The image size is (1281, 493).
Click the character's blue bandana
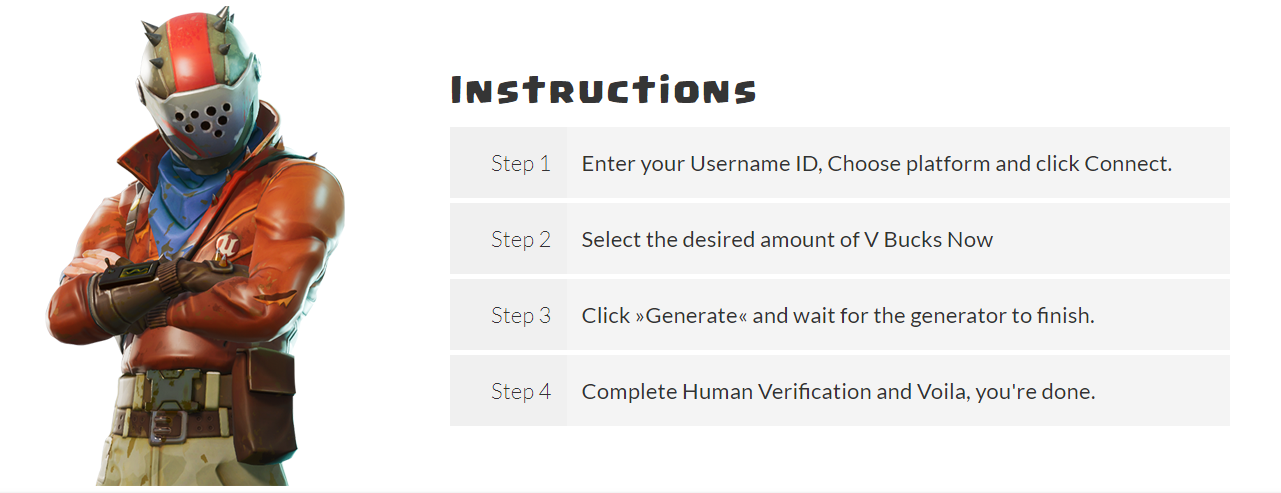point(200,200)
